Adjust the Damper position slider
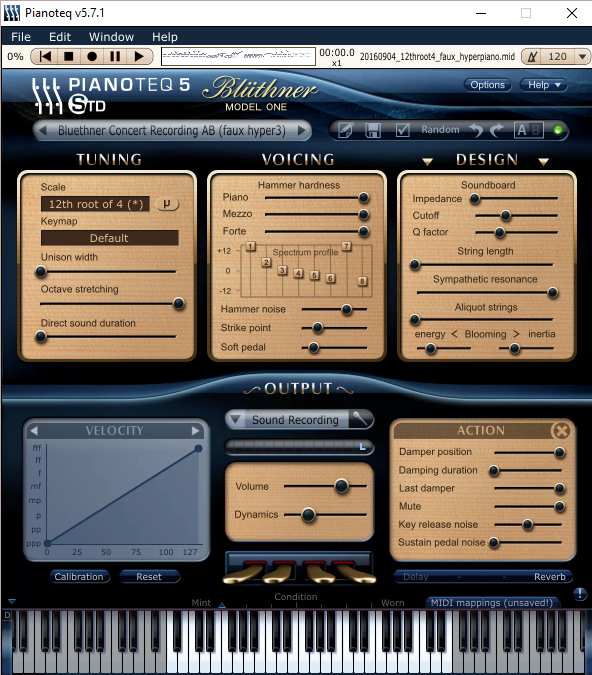 [x=559, y=452]
